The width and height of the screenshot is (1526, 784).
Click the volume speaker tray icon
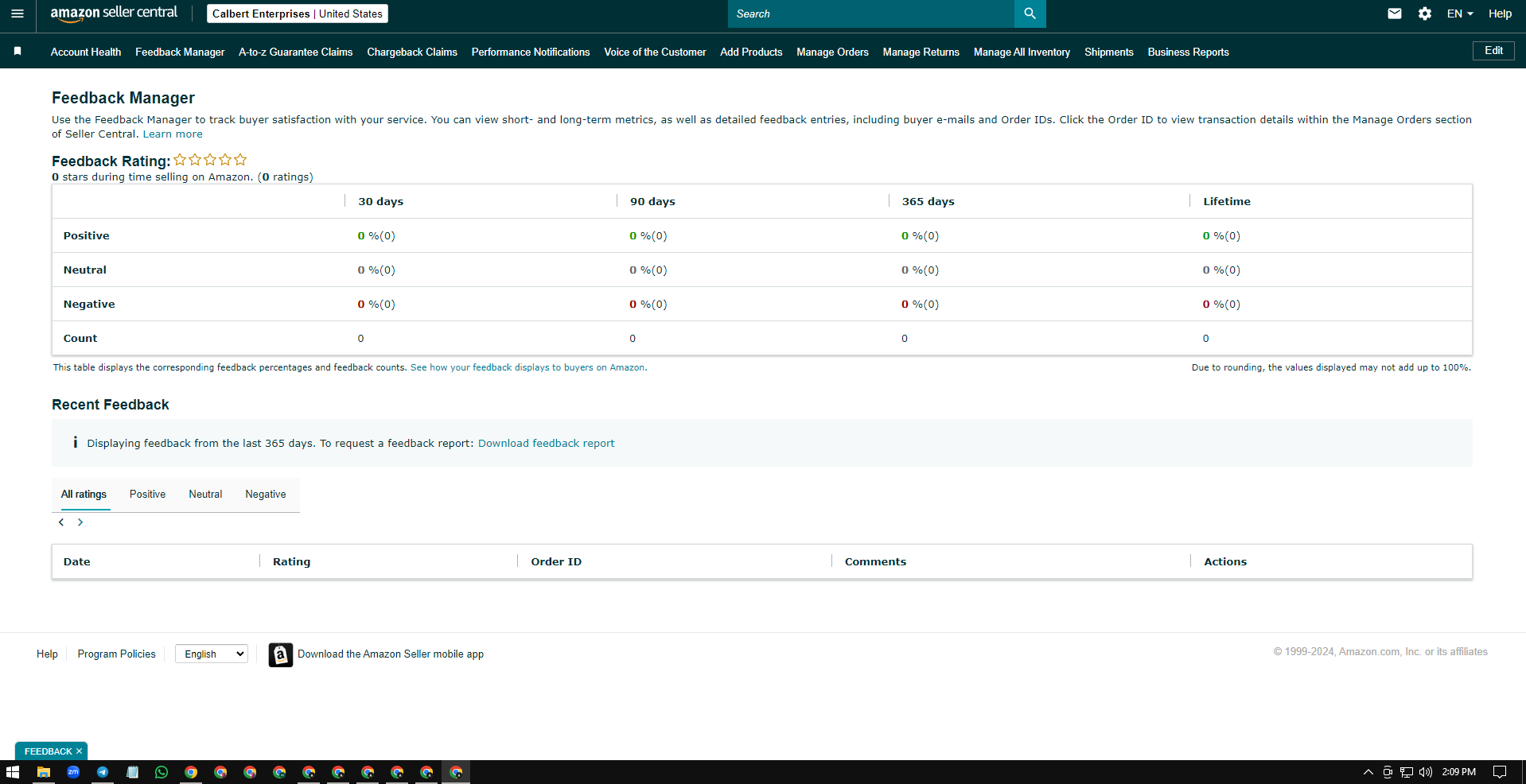coord(1425,772)
